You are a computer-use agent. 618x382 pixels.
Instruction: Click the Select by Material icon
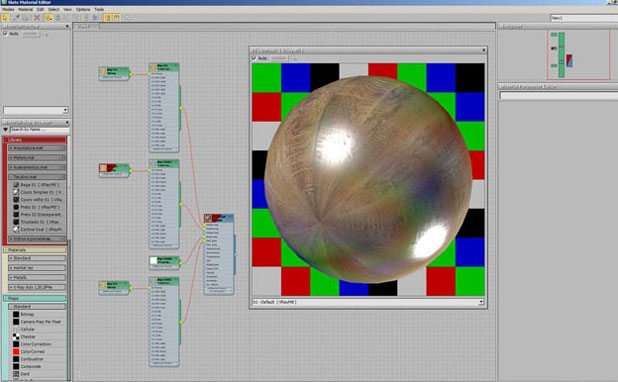click(x=128, y=17)
